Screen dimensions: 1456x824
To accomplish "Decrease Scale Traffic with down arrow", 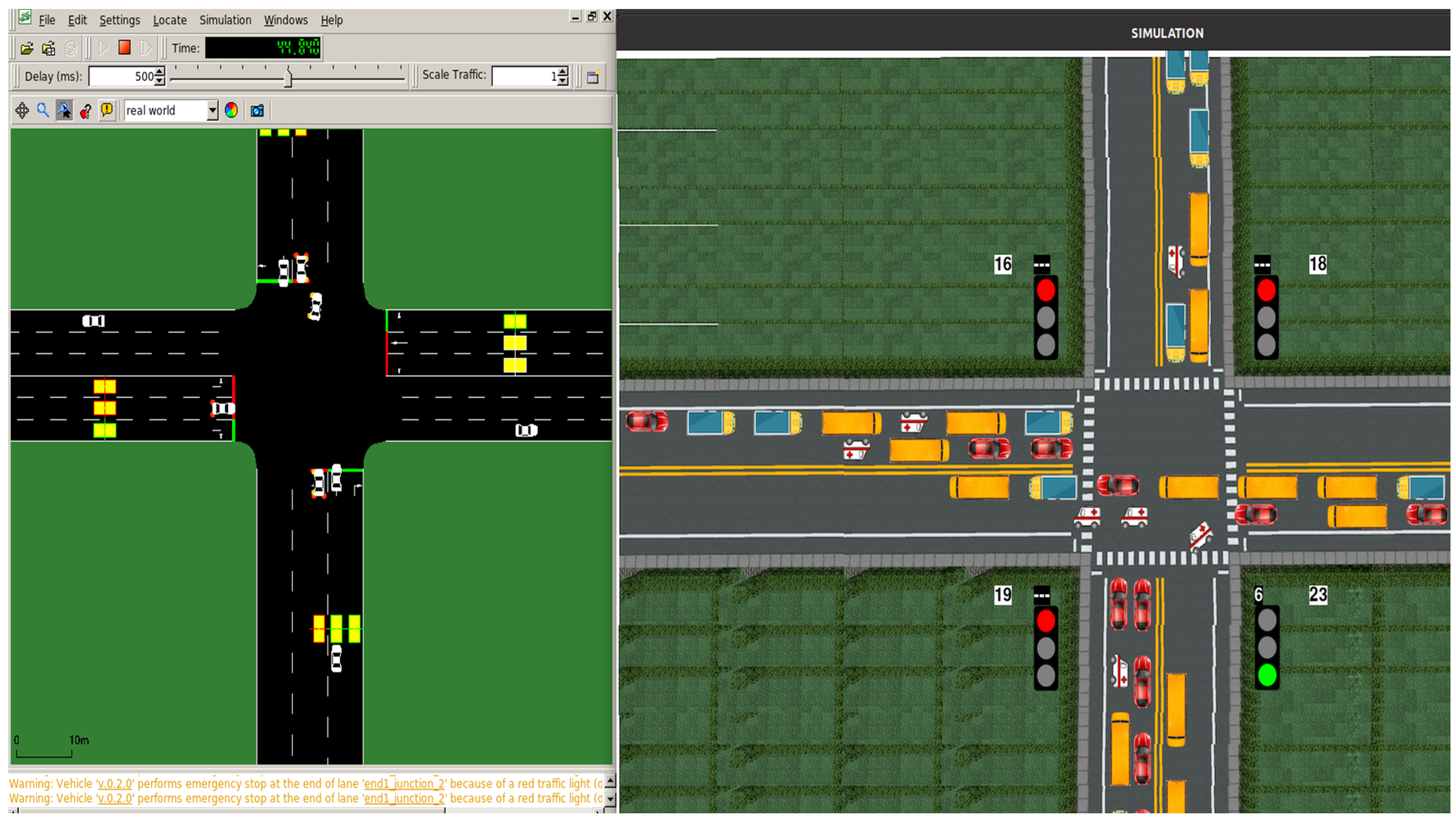I will coord(563,81).
